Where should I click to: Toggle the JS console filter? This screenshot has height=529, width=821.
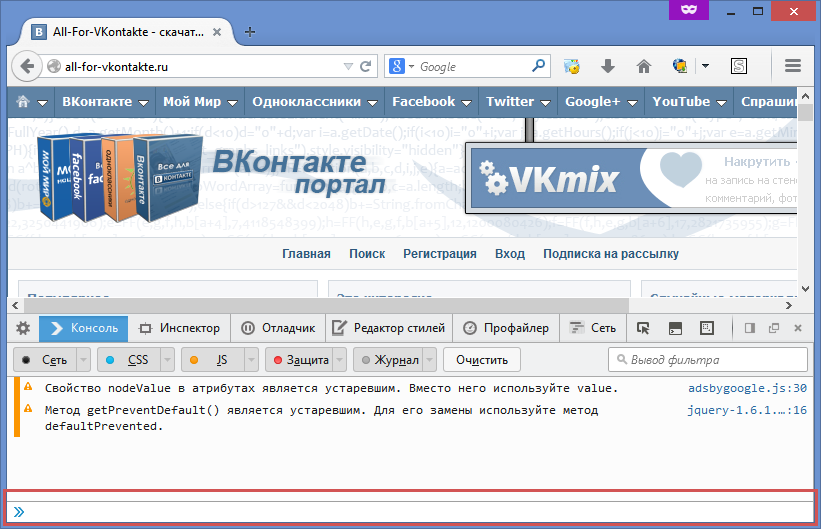213,360
